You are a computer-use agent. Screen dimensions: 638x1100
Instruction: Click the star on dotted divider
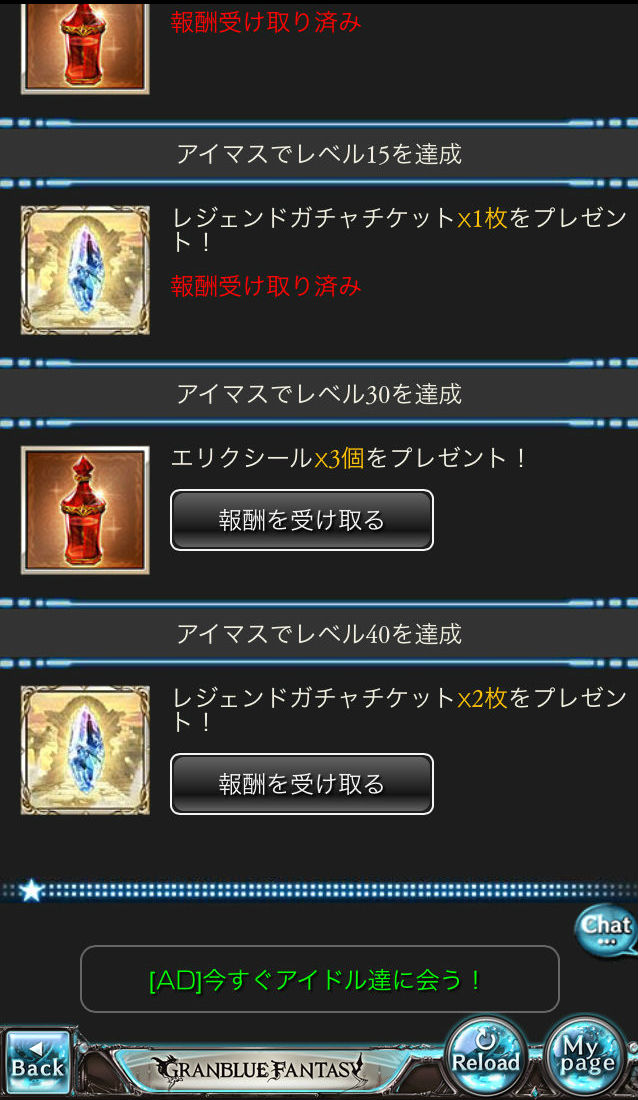(x=31, y=891)
